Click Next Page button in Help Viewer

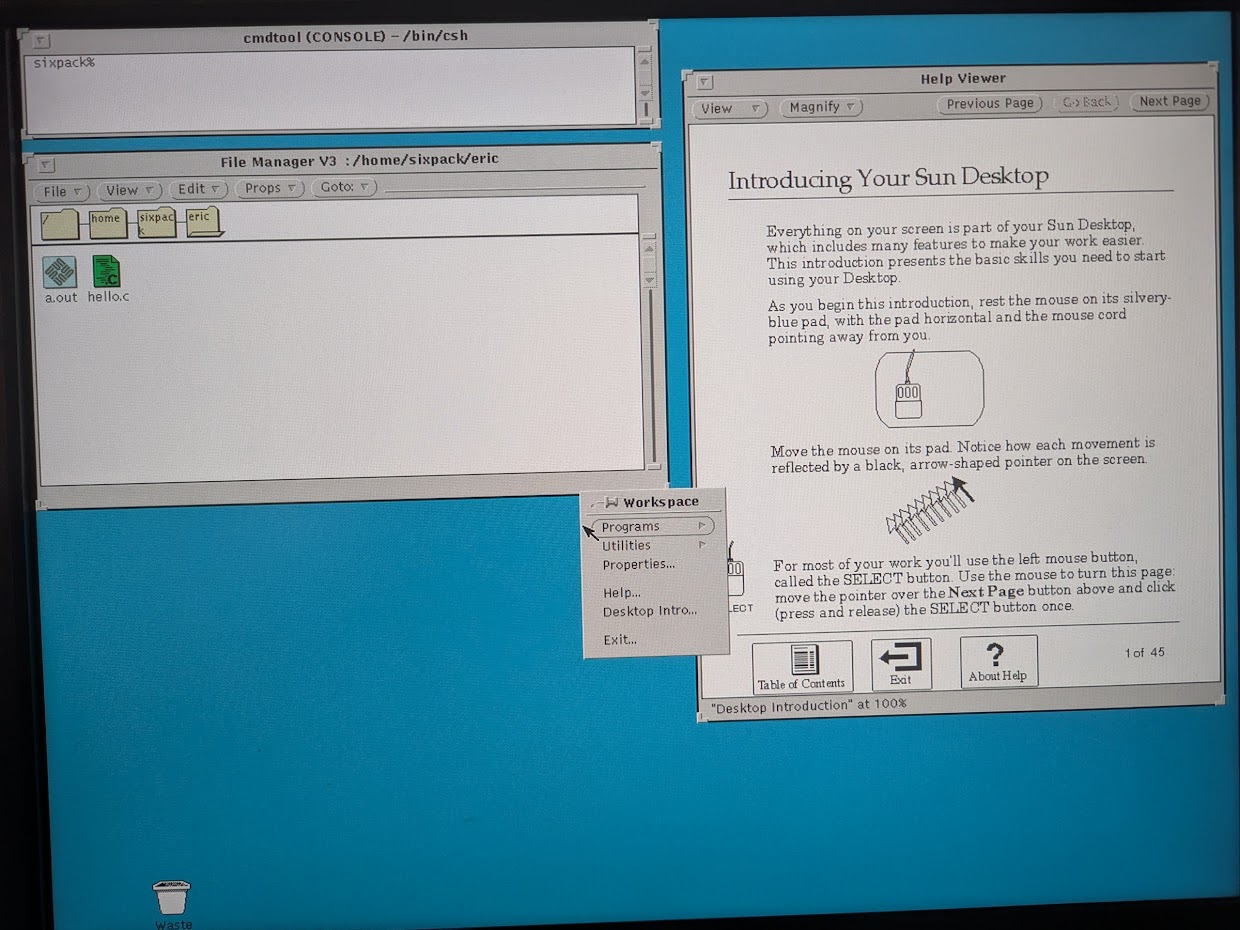coord(1170,101)
